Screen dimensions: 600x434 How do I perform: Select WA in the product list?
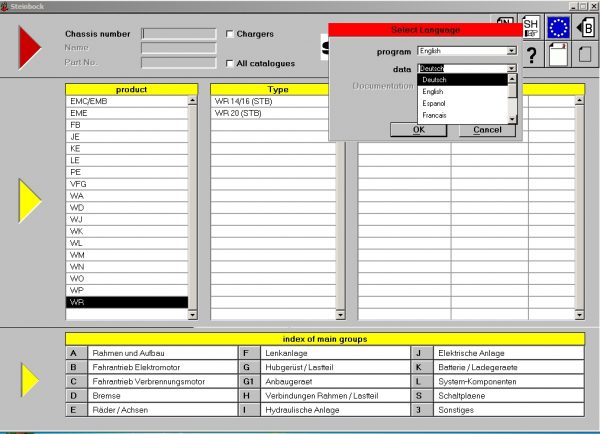(127, 196)
